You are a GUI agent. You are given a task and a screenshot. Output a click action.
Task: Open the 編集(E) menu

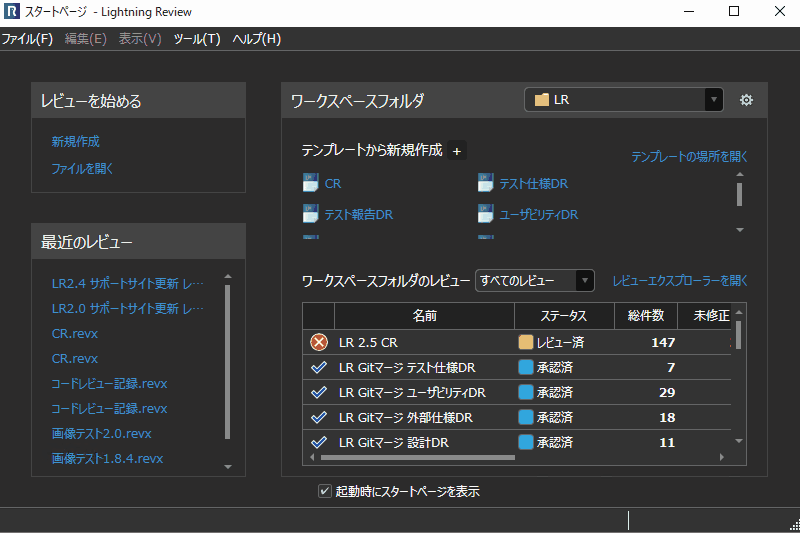[x=86, y=39]
